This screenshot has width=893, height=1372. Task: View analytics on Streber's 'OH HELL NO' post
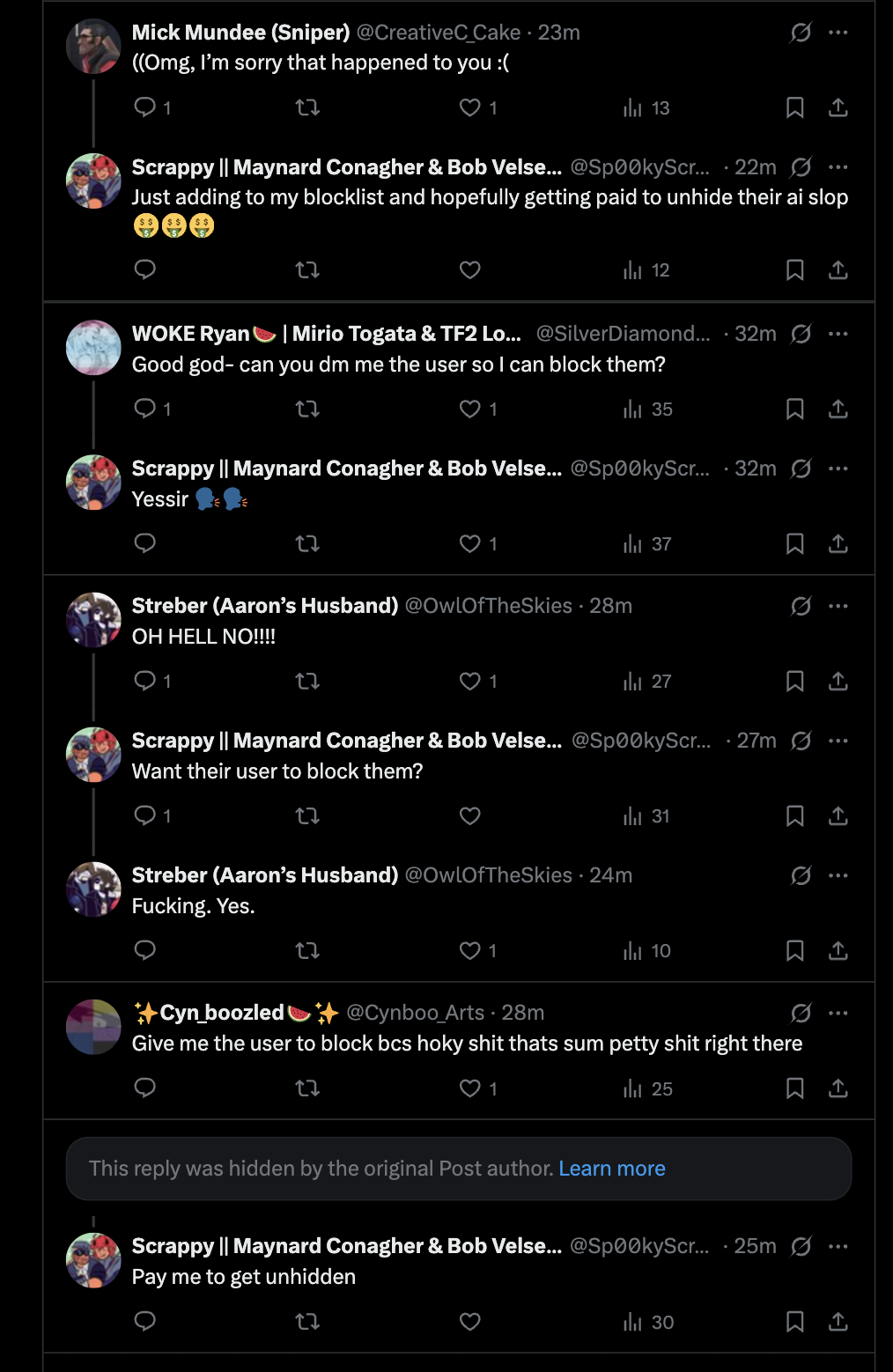[647, 682]
